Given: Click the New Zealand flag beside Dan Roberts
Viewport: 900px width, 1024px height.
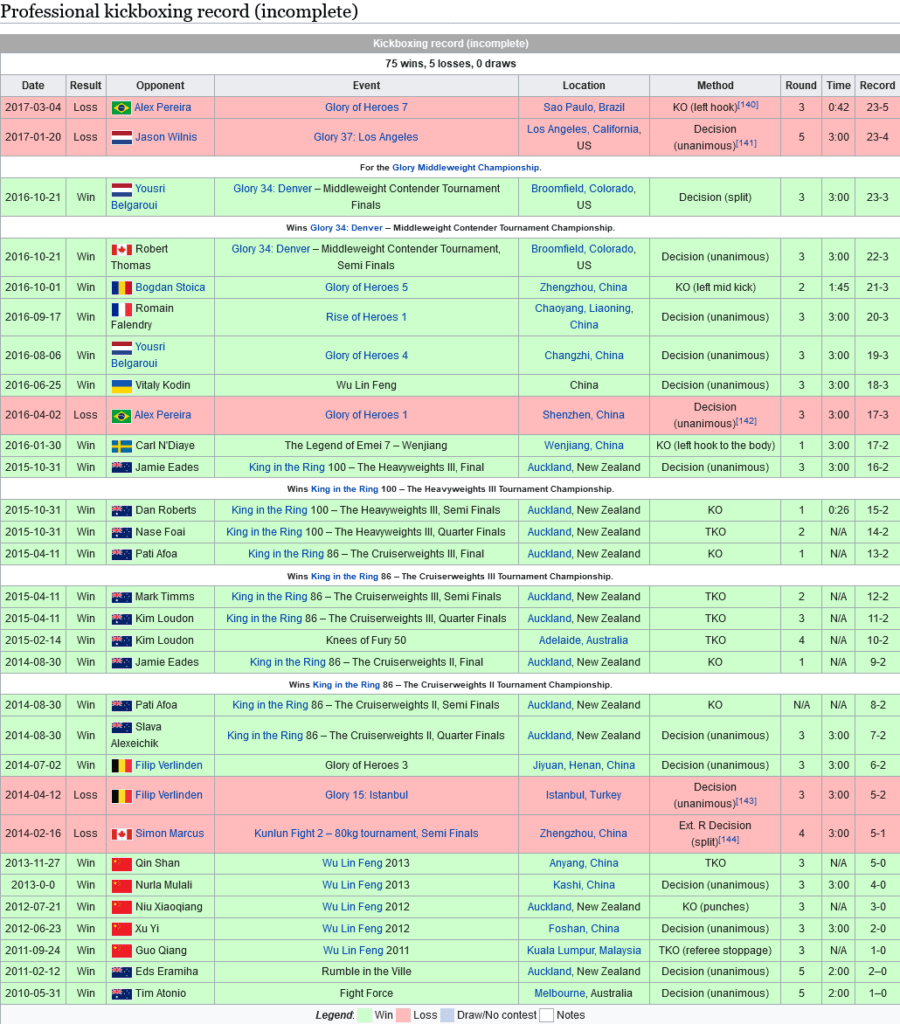Looking at the screenshot, I should coord(121,511).
